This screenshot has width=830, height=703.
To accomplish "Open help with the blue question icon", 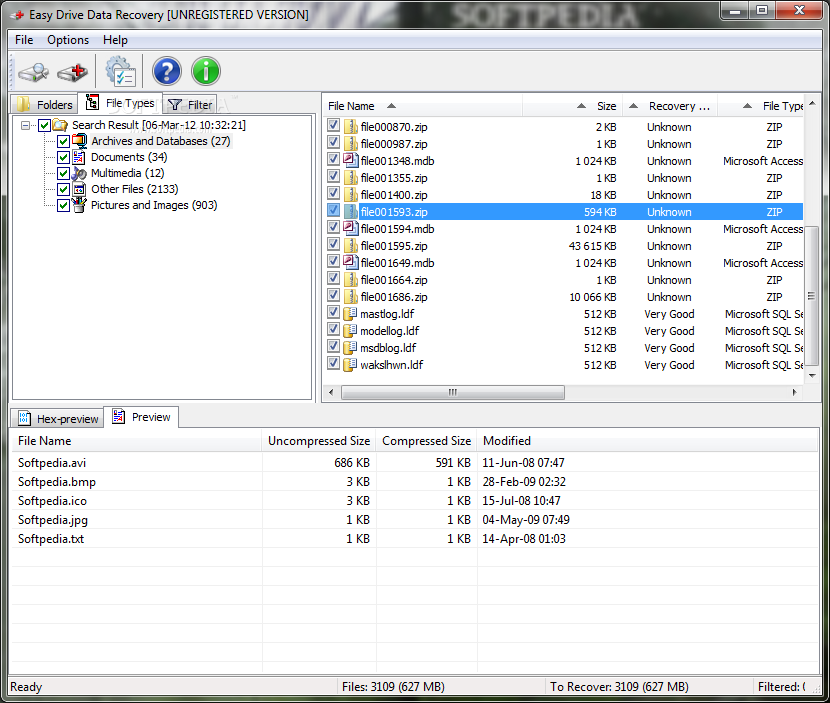I will [x=167, y=71].
